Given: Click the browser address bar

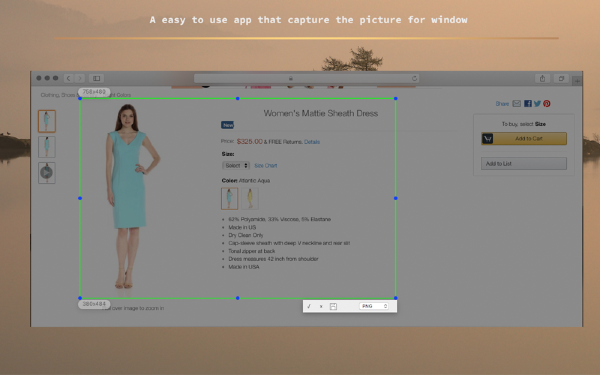Looking at the screenshot, I should [x=307, y=78].
